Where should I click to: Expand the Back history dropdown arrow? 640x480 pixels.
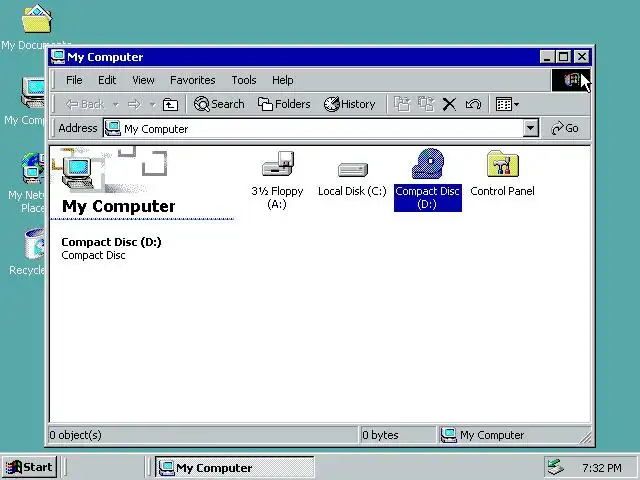(116, 105)
